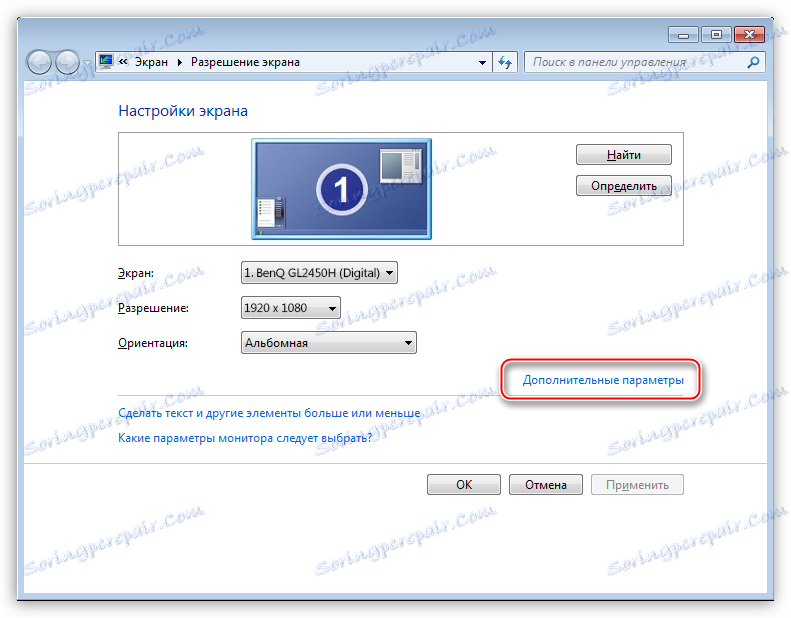Click Разрешение экрана breadcrumb item
The height and width of the screenshot is (618, 791).
tap(245, 62)
